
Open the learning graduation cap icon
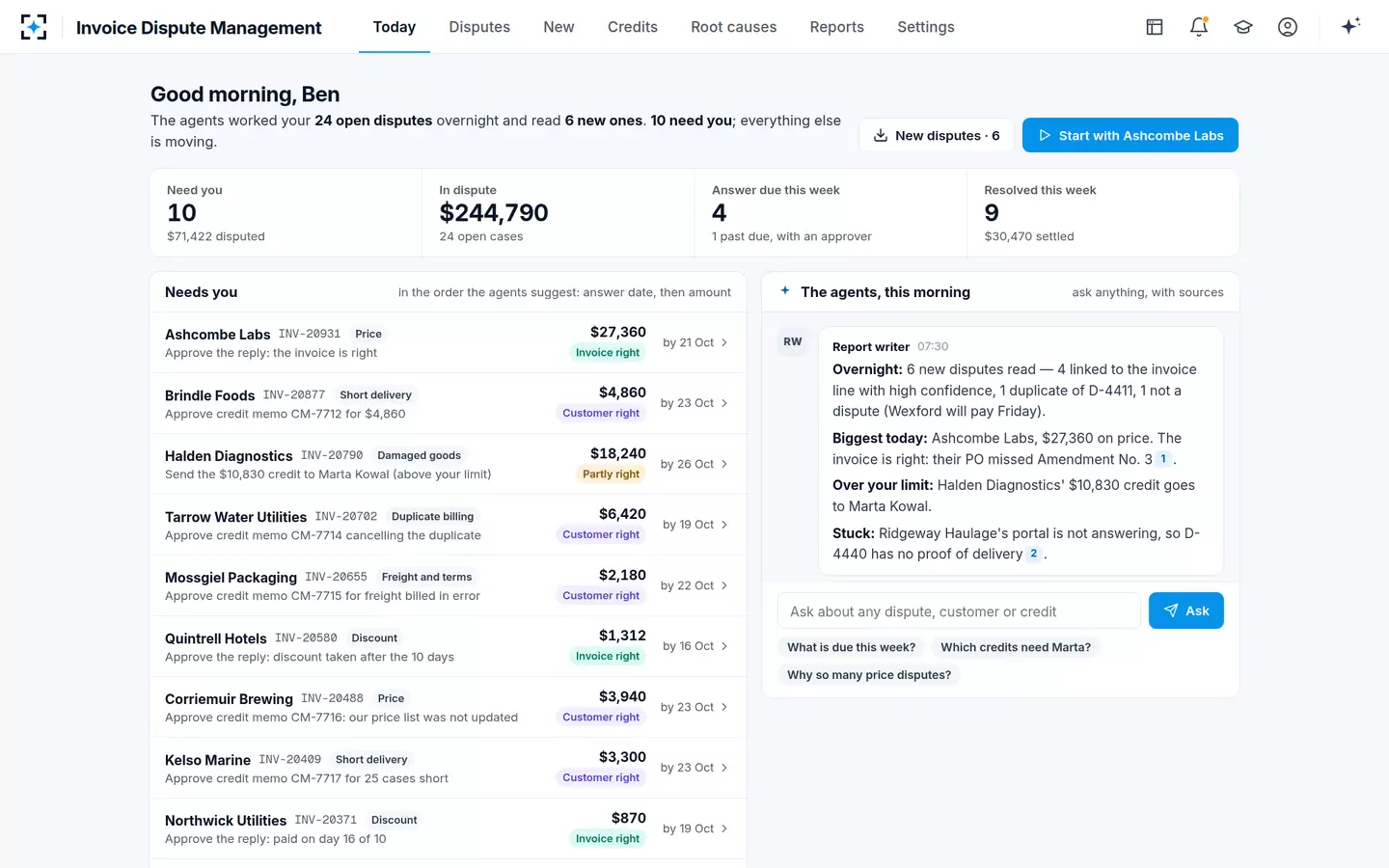coord(1243,27)
